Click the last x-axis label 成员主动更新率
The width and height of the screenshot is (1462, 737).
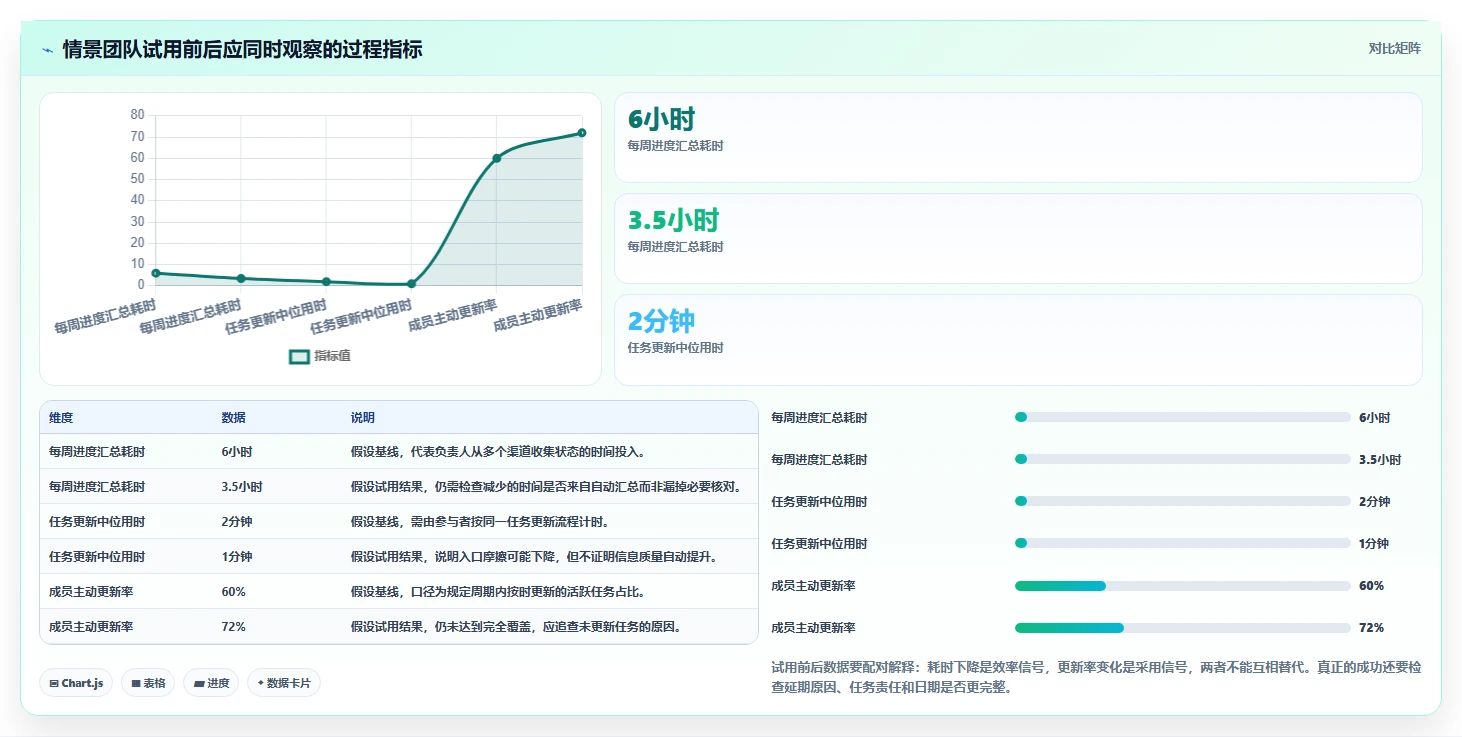pos(538,316)
